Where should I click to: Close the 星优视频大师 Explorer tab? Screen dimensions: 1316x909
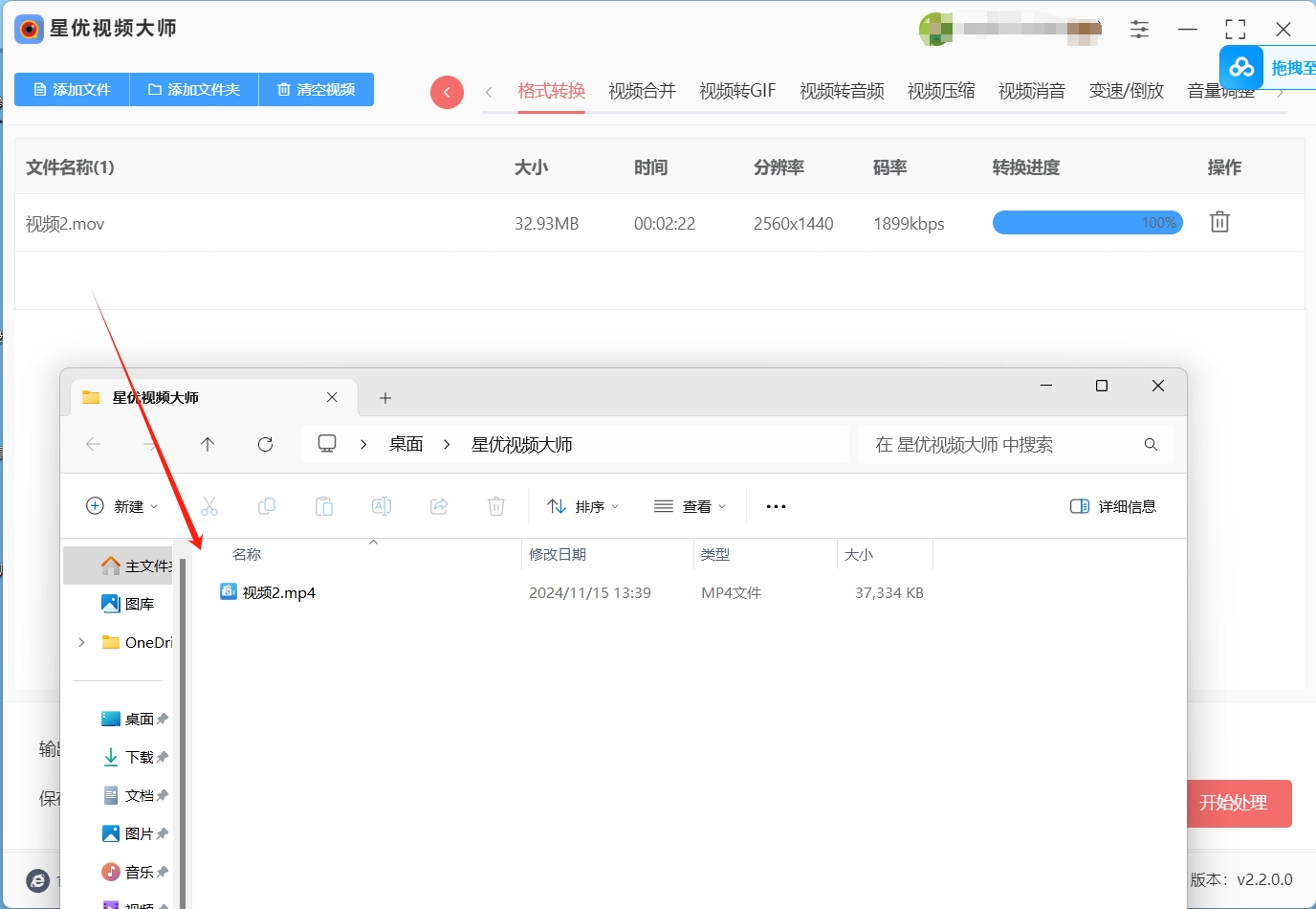pyautogui.click(x=332, y=397)
